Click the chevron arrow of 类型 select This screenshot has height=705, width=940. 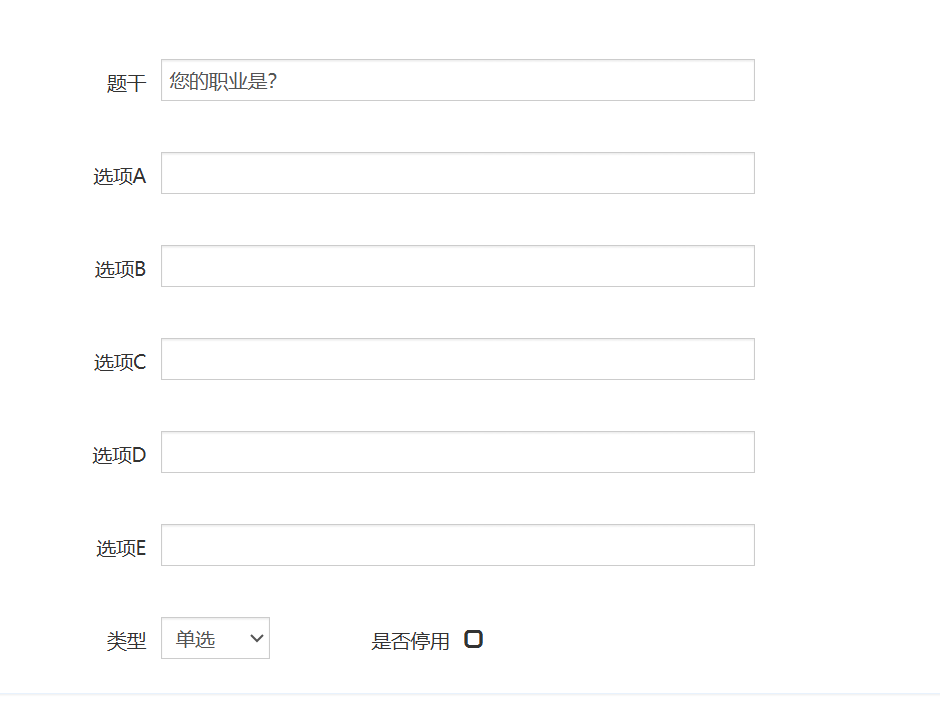tap(257, 638)
